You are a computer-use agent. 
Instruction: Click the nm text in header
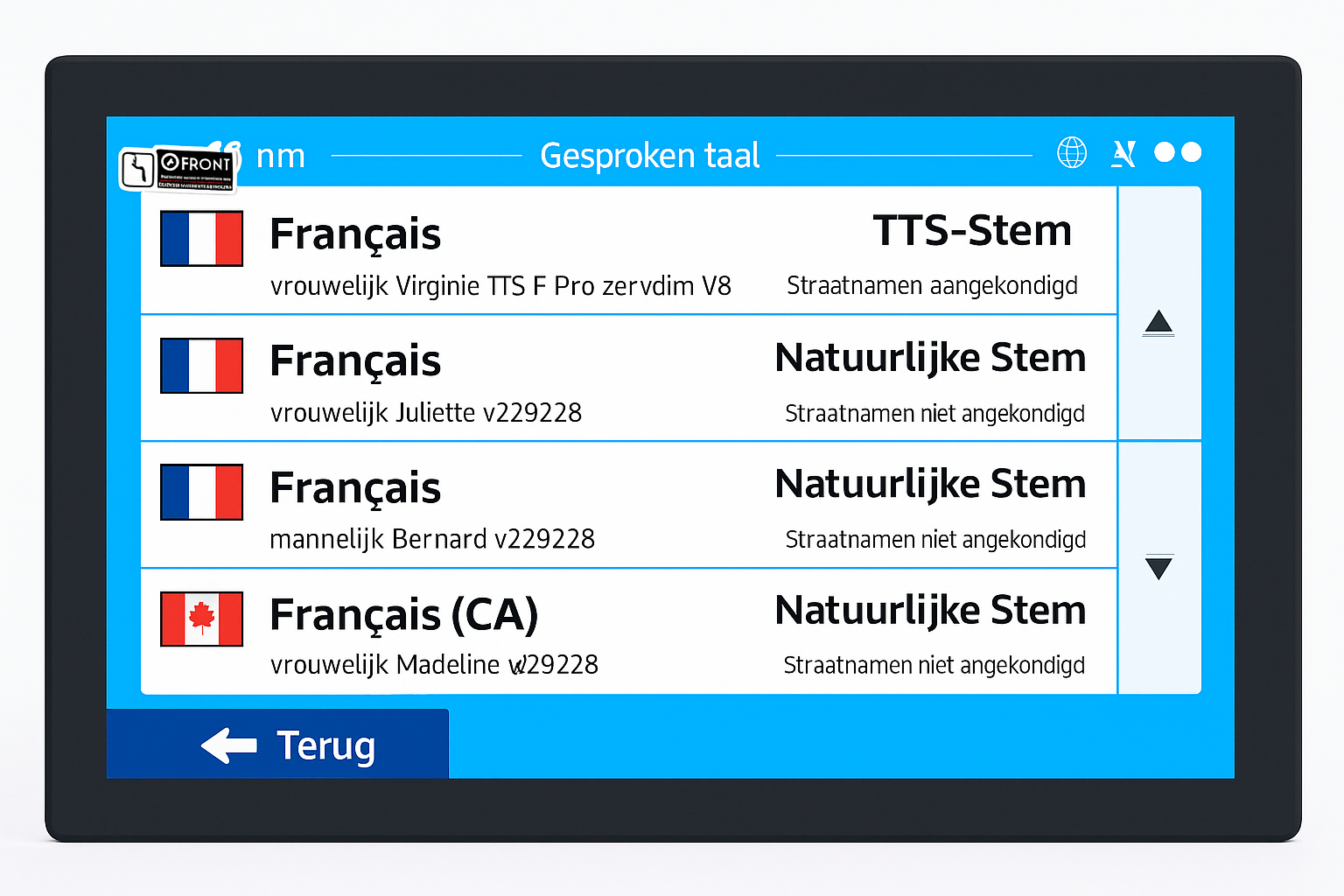pyautogui.click(x=281, y=157)
